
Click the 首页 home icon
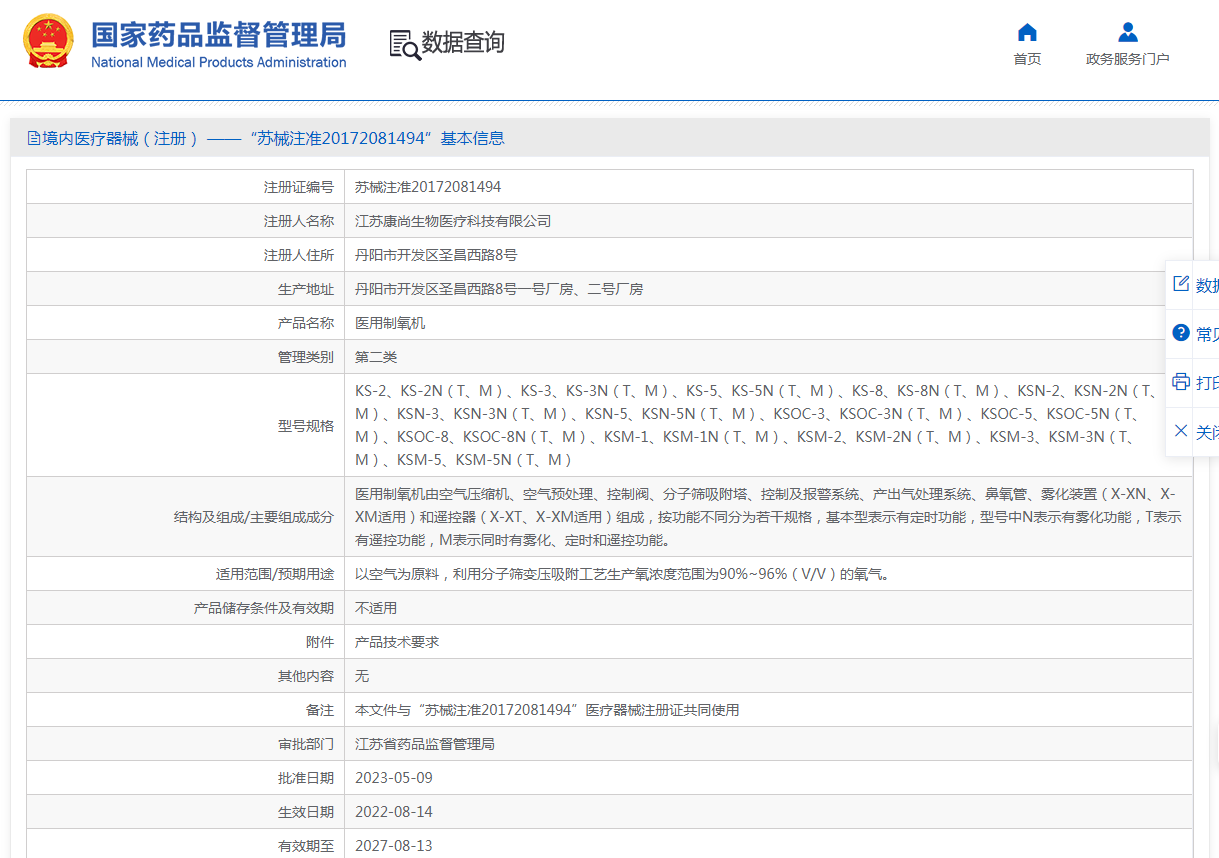pos(1027,32)
